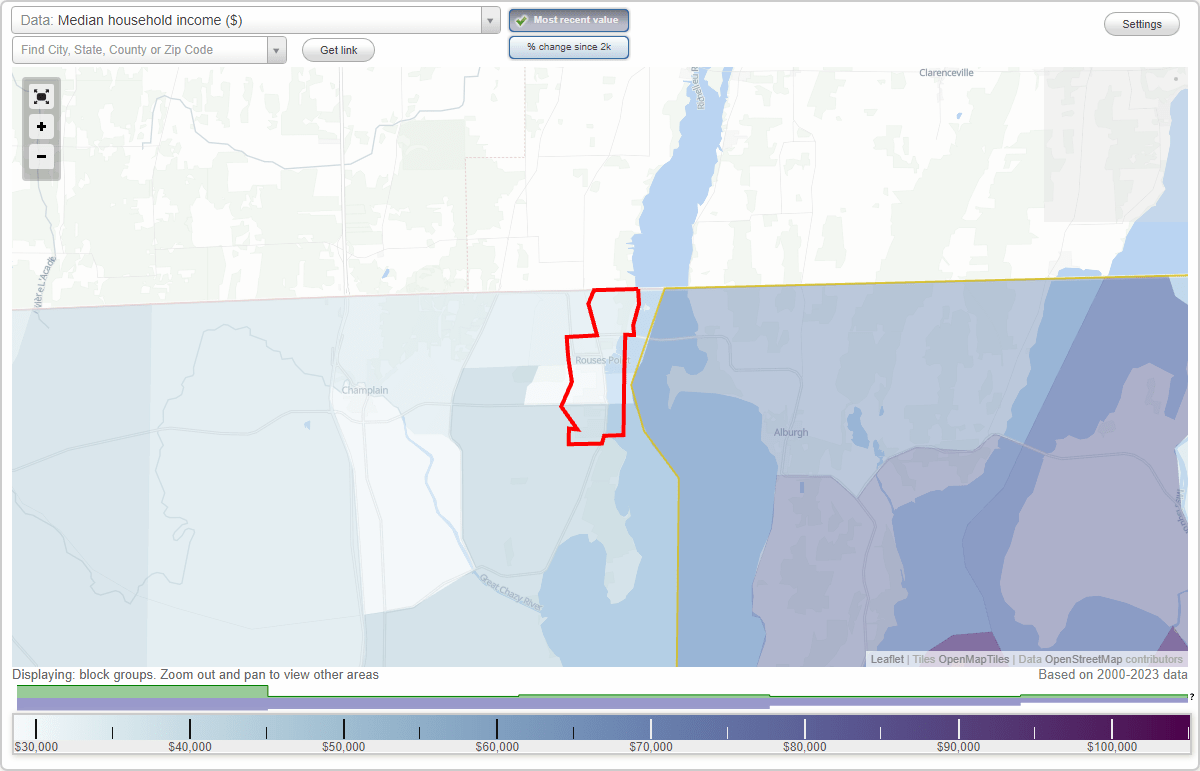Select the 'Most recent value' option
Image resolution: width=1200 pixels, height=771 pixels.
point(568,19)
